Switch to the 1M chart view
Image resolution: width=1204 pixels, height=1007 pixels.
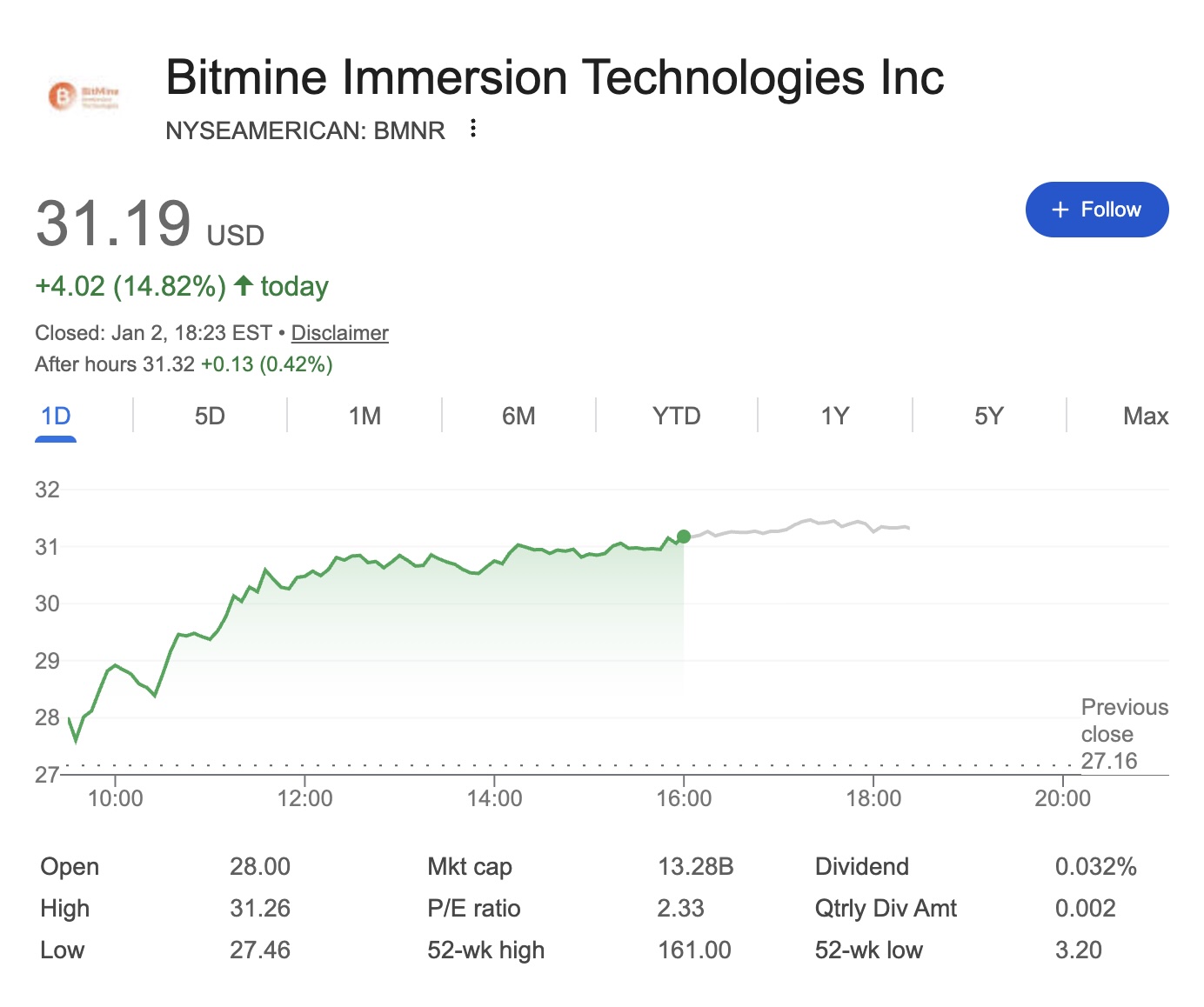point(365,416)
